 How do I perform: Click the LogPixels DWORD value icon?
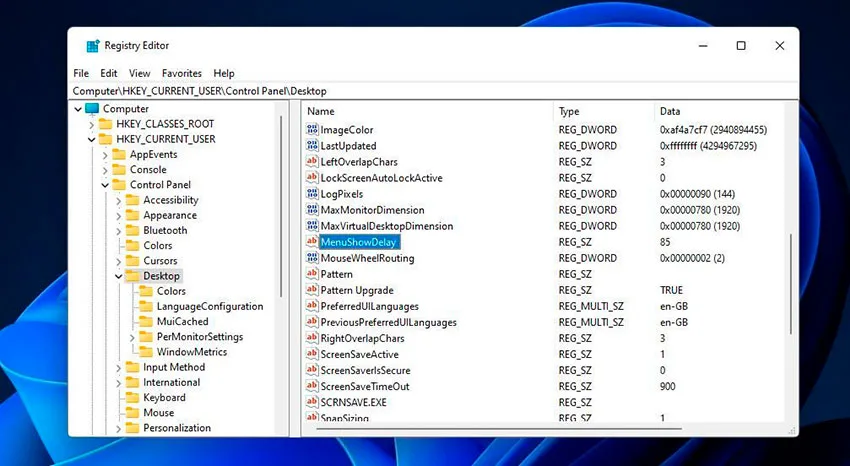click(x=312, y=193)
